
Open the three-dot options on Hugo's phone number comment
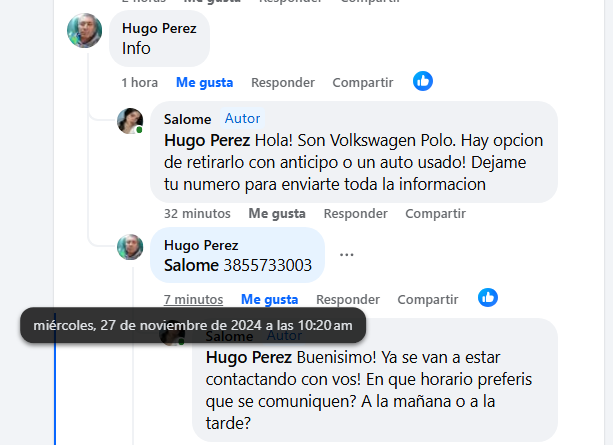[346, 255]
